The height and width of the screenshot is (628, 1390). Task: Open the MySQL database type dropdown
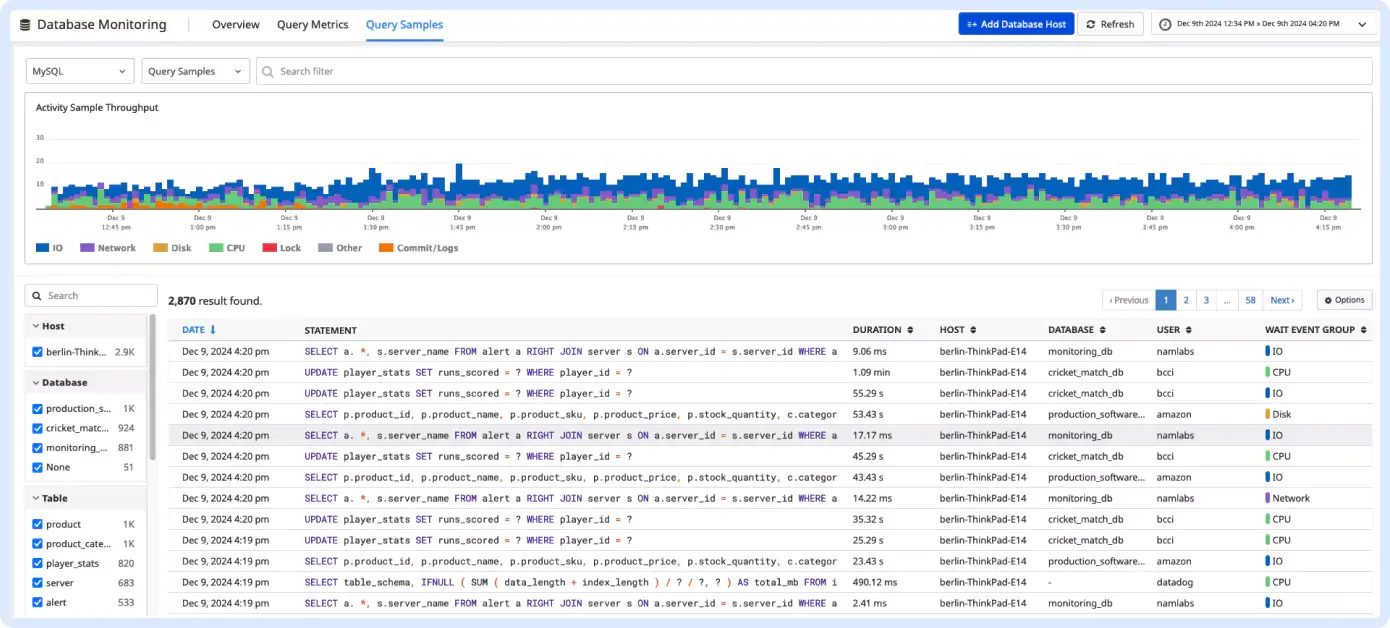click(x=80, y=72)
